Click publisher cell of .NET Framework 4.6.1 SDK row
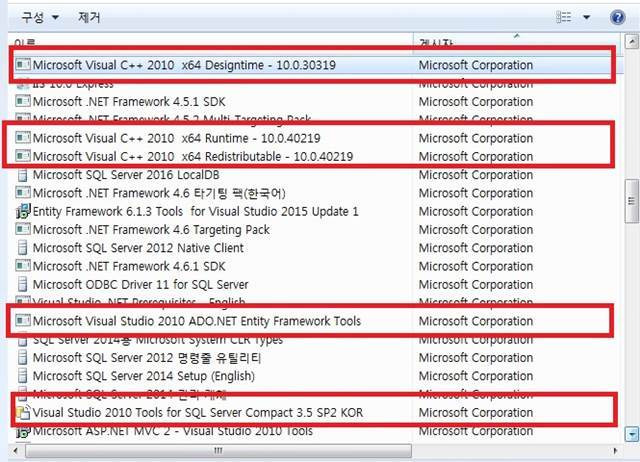The image size is (640, 462). (476, 267)
